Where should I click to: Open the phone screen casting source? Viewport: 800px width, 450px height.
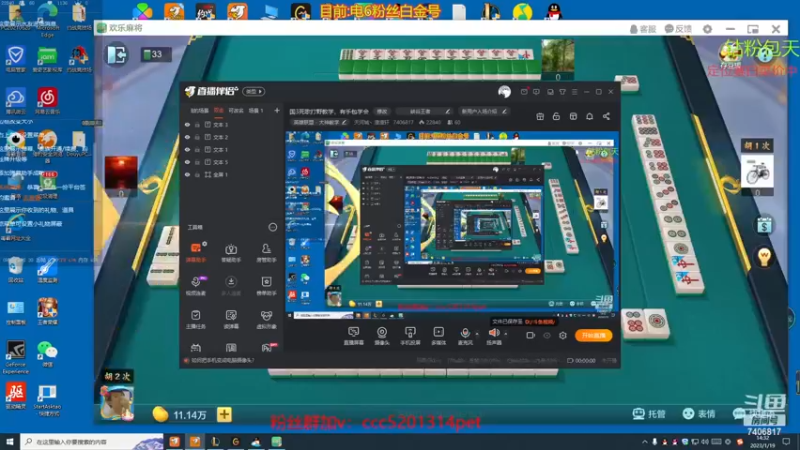[410, 335]
